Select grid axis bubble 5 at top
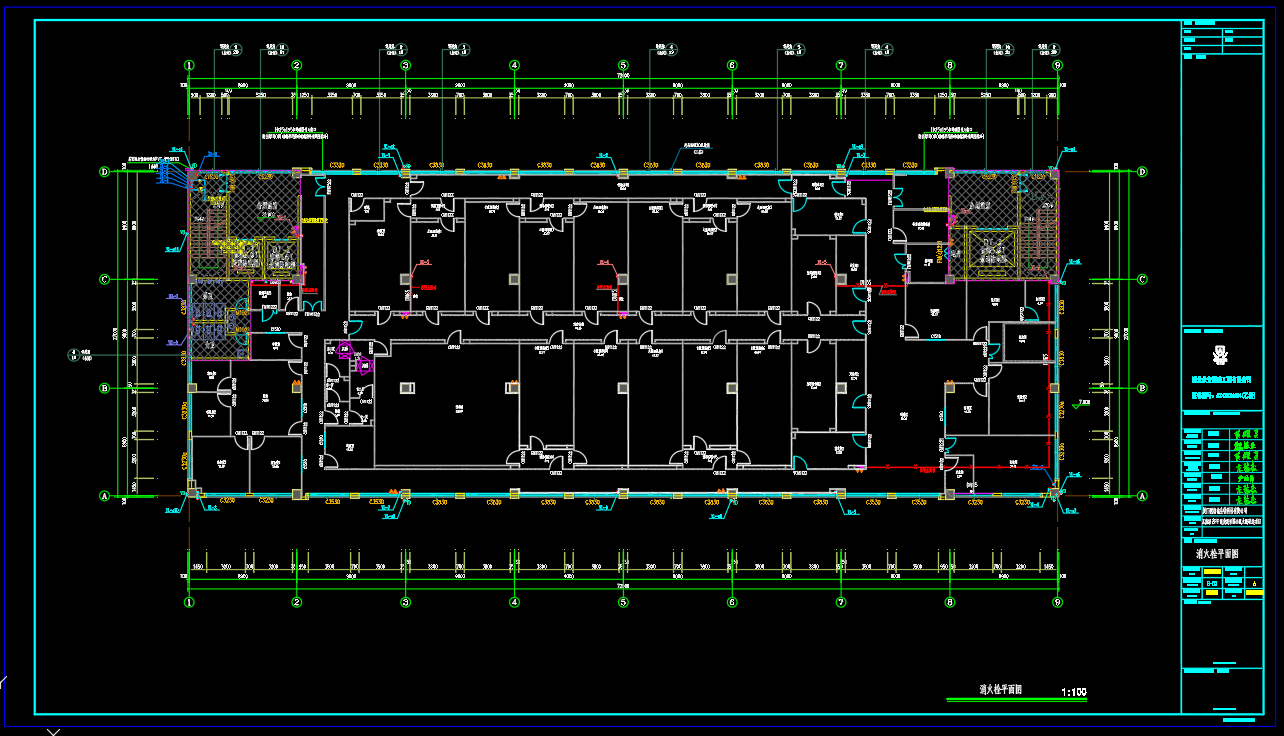The width and height of the screenshot is (1284, 736). 623,66
